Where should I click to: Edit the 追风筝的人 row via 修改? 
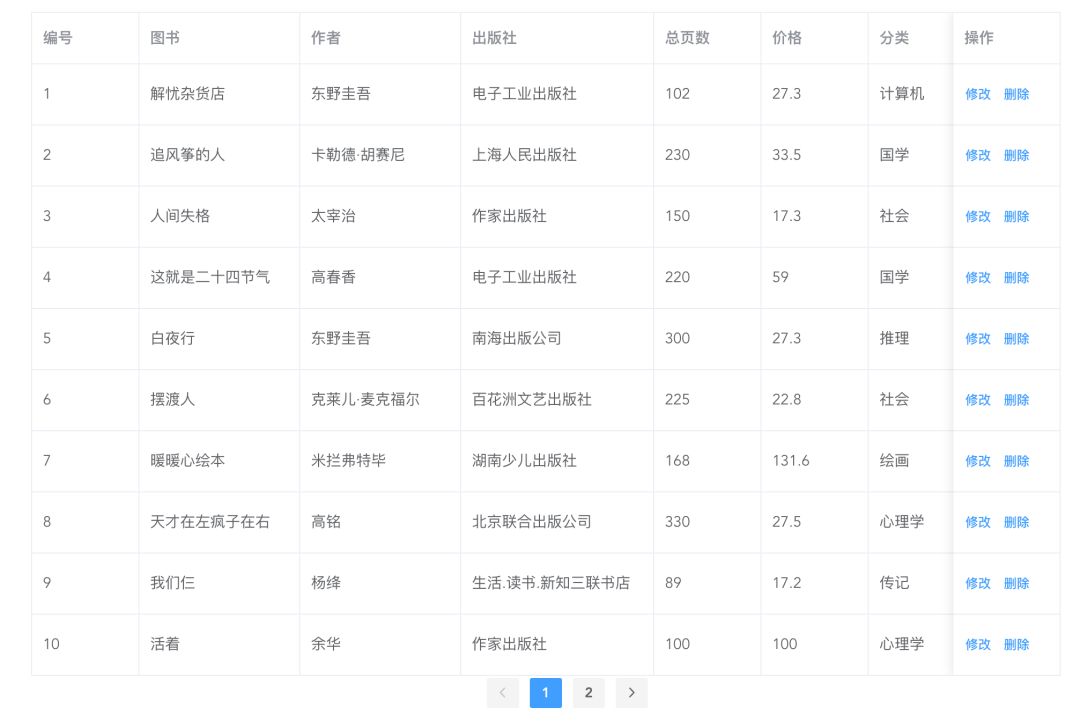tap(977, 155)
